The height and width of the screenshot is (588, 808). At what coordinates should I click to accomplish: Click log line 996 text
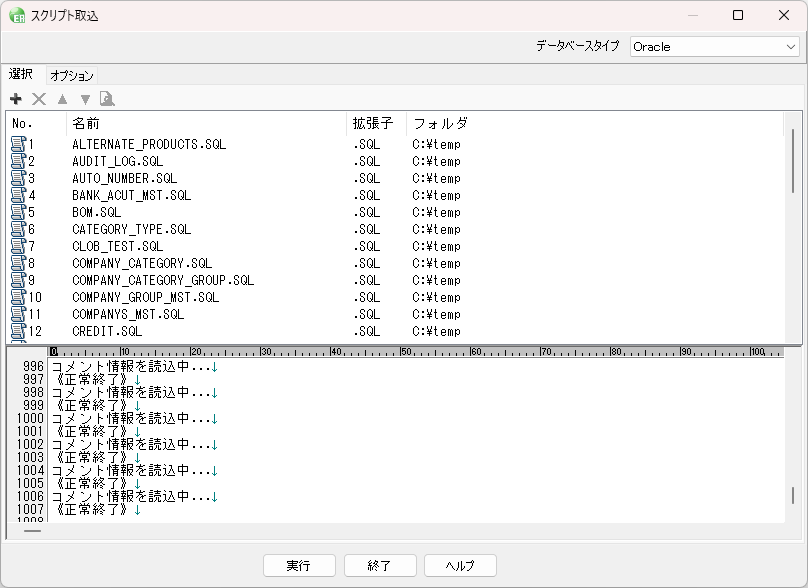point(131,366)
